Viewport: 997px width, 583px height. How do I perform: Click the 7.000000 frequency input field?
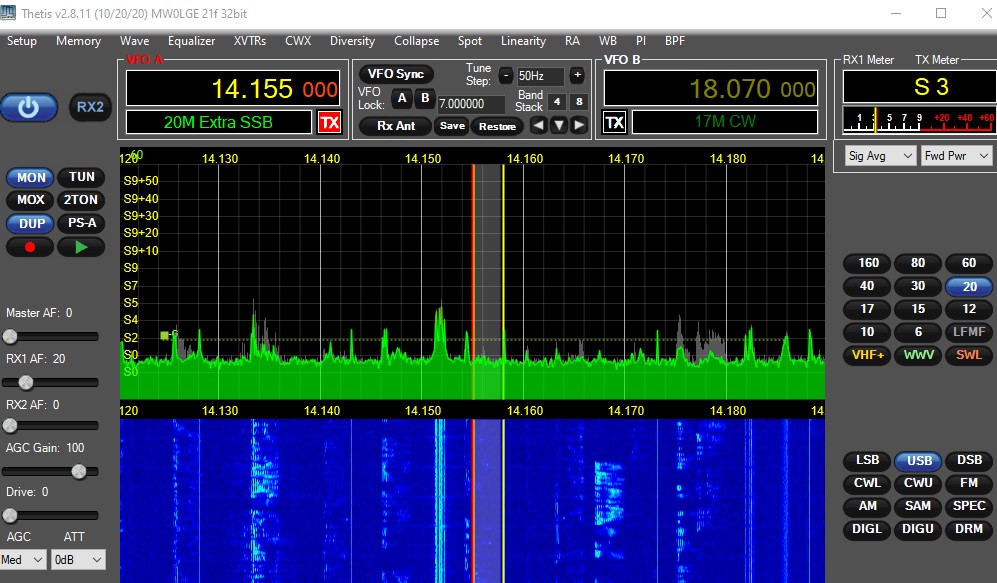(471, 104)
